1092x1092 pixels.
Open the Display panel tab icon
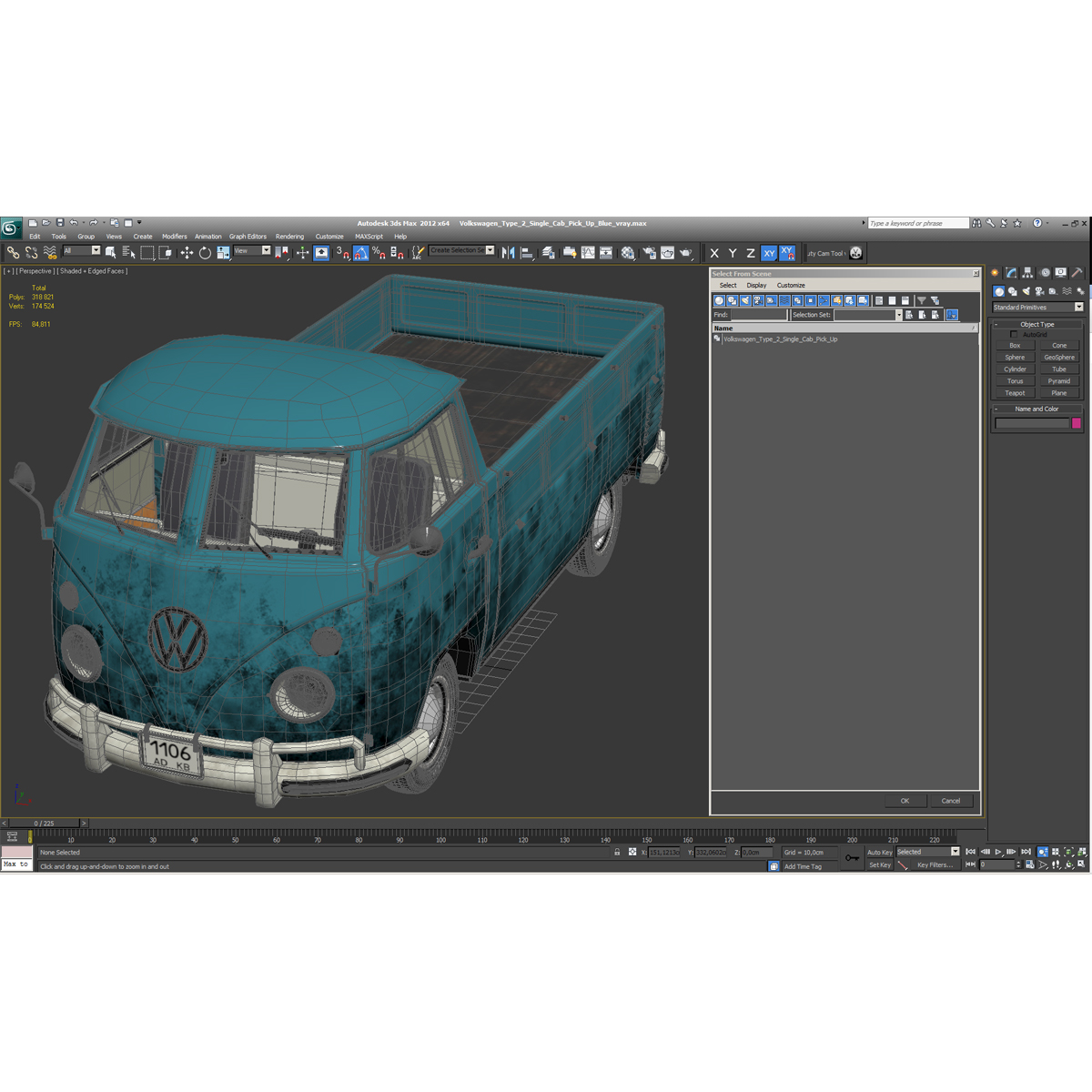[1061, 272]
